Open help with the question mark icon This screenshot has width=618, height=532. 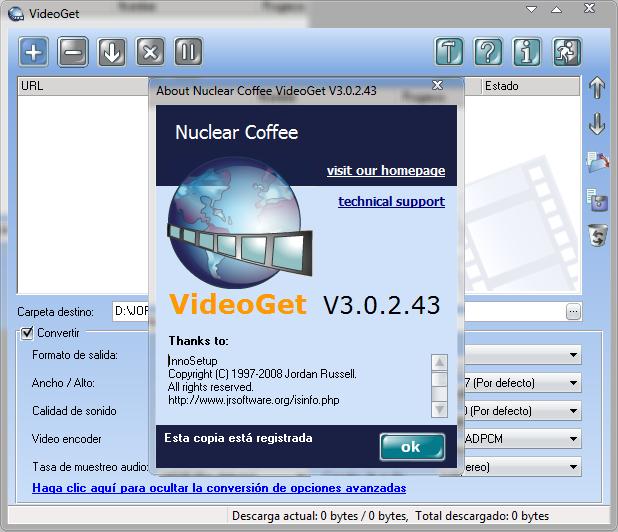coord(488,52)
